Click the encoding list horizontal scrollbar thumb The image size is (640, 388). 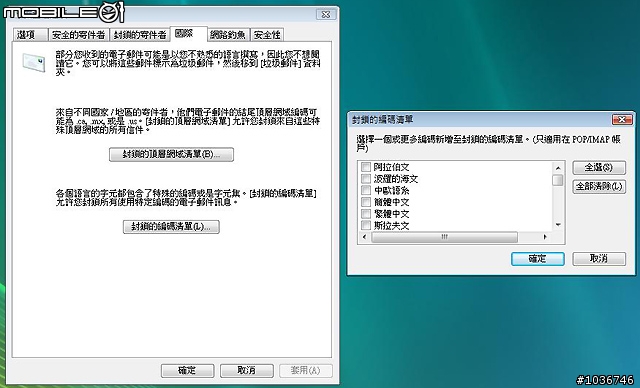pos(444,237)
